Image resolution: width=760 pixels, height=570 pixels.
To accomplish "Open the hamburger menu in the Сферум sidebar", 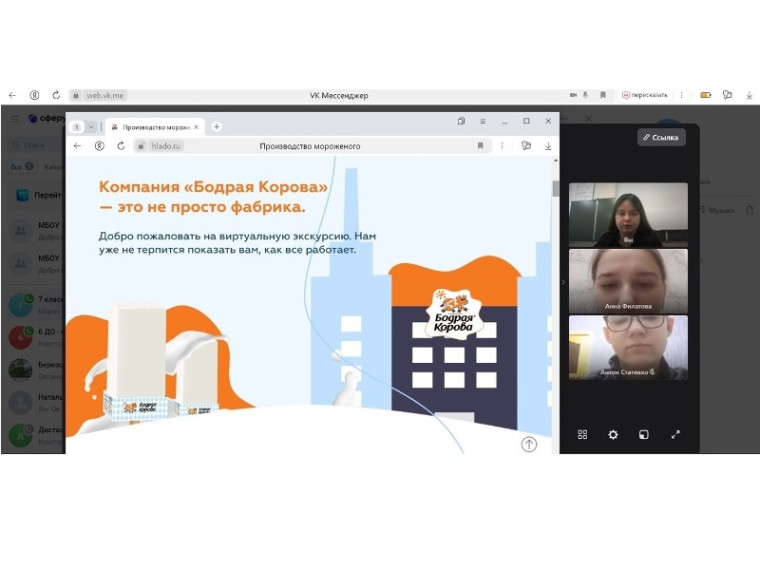I will 15,119.
